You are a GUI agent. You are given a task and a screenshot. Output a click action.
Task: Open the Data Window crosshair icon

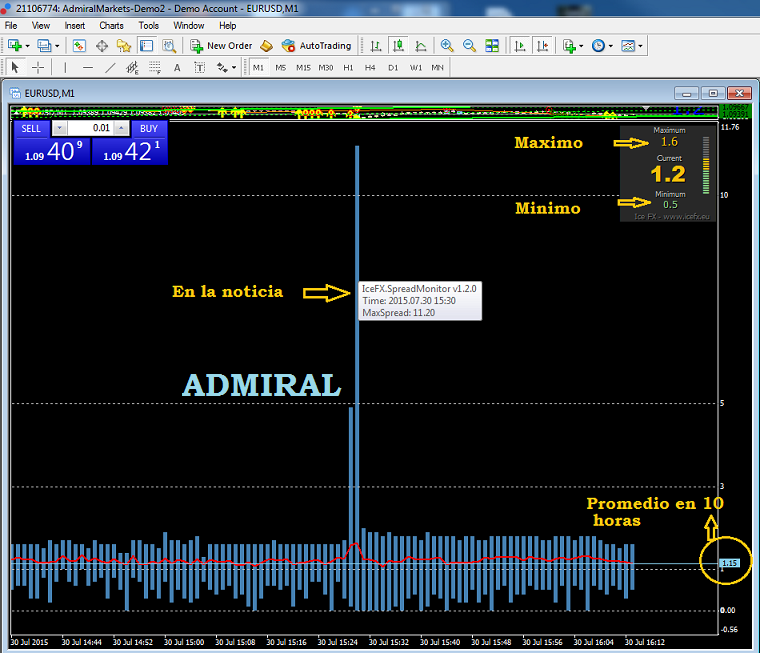(101, 46)
